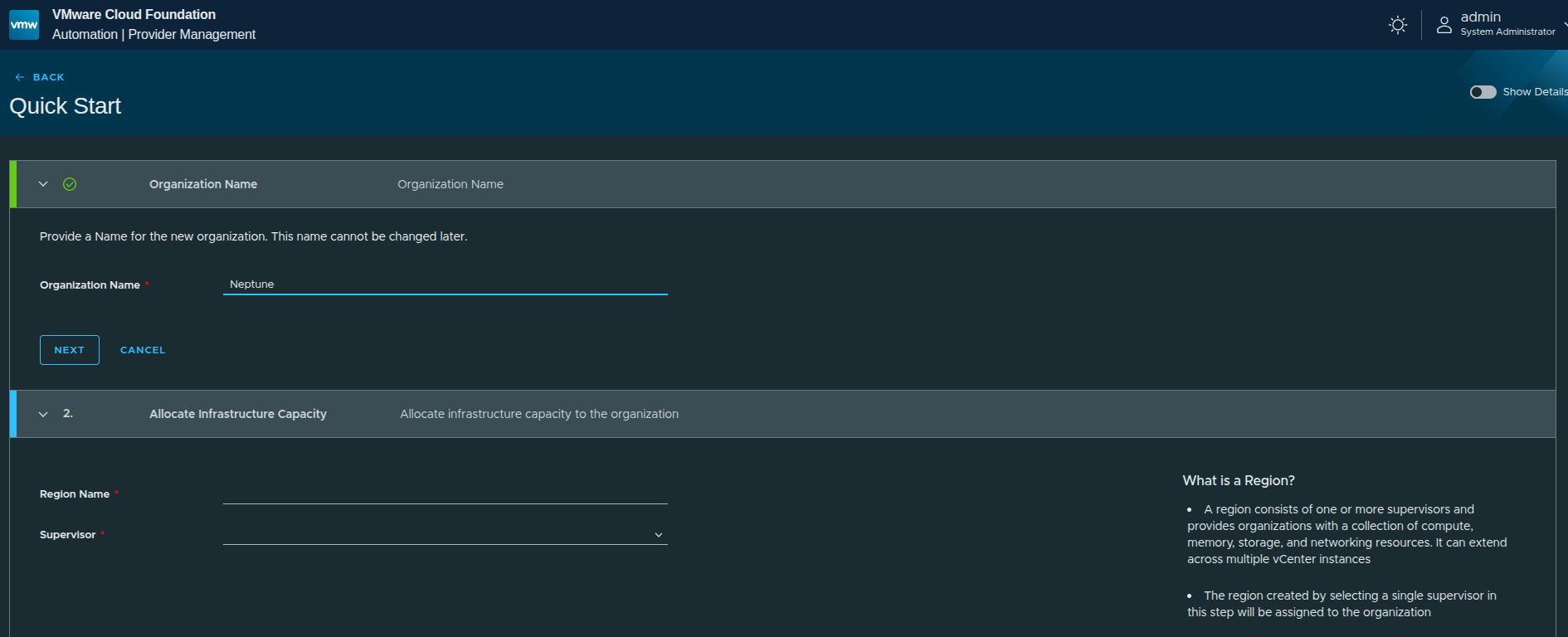Click the Allocate Infrastructure Capacity header title
1568x637 pixels.
click(238, 414)
